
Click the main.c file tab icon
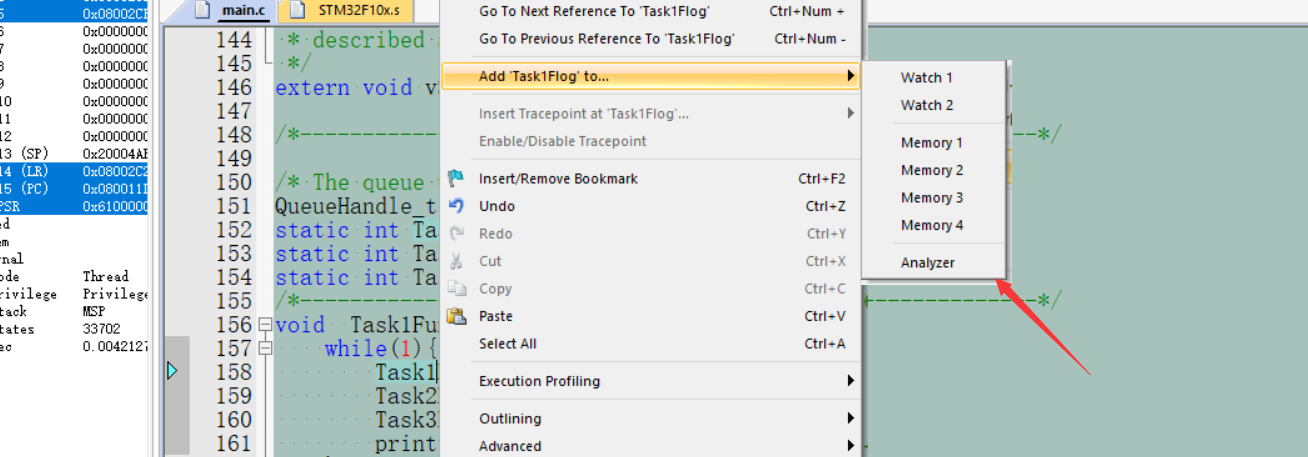(x=204, y=11)
